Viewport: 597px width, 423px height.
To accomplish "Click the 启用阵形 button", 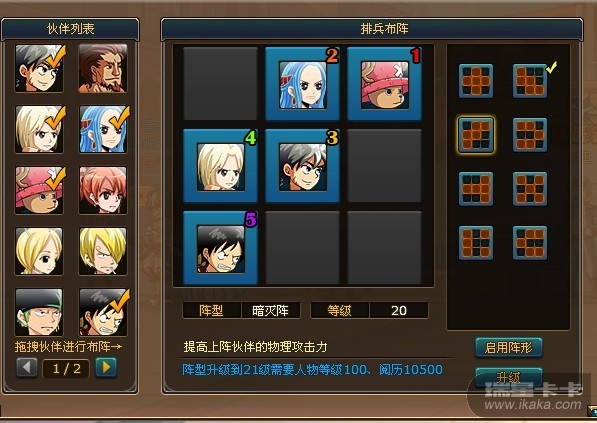I will (x=509, y=347).
